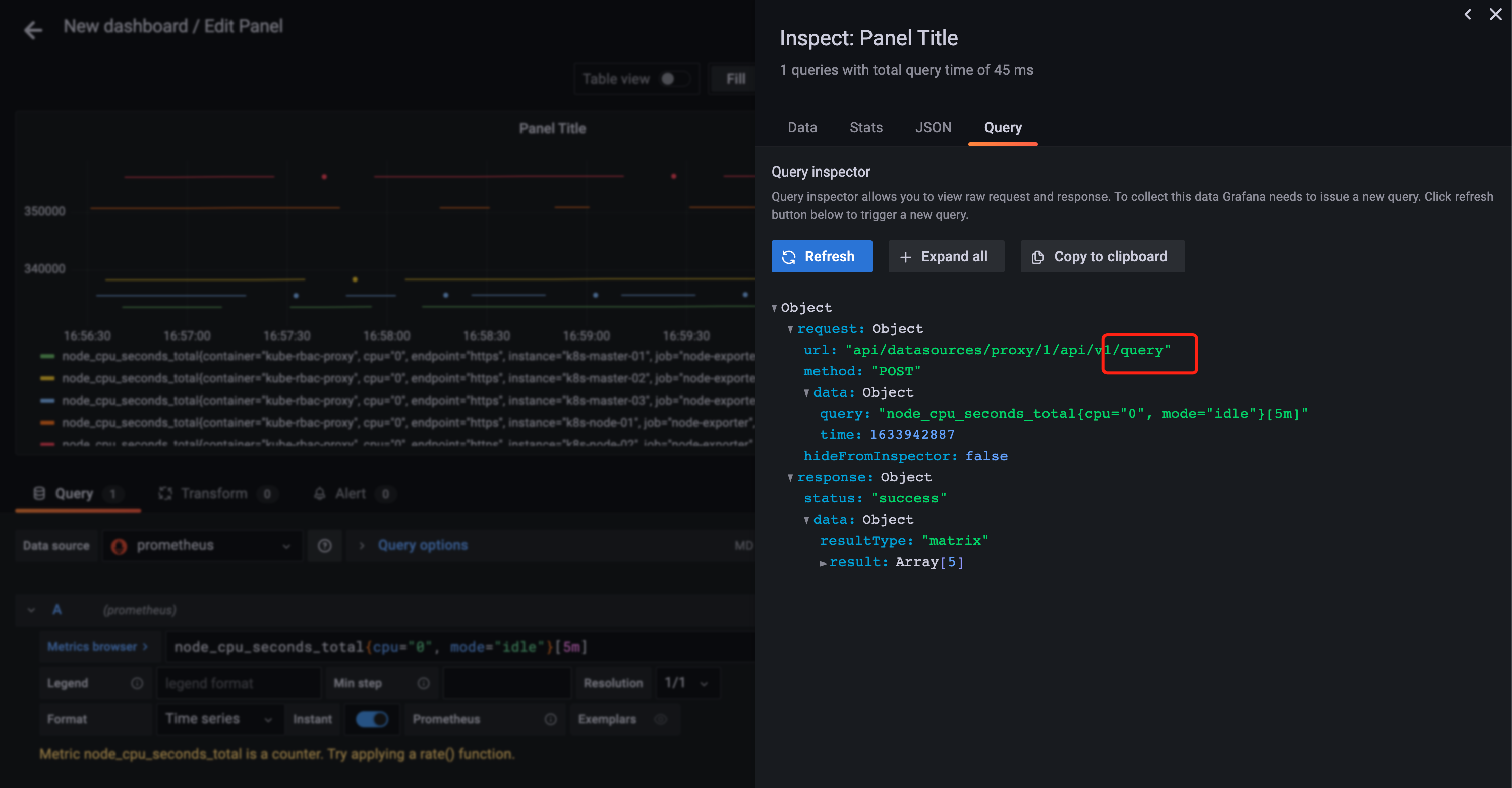The height and width of the screenshot is (788, 1512).
Task: Click the blue Refresh button
Action: click(x=821, y=256)
